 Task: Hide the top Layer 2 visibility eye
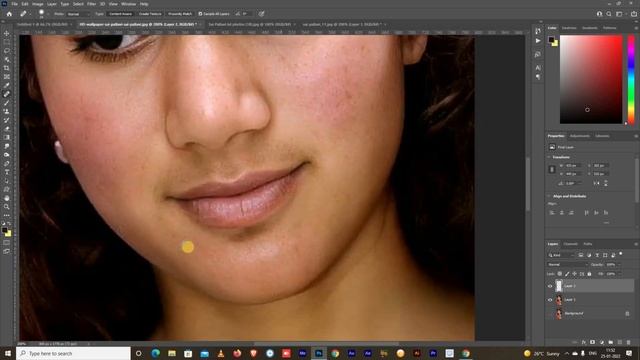click(x=550, y=286)
